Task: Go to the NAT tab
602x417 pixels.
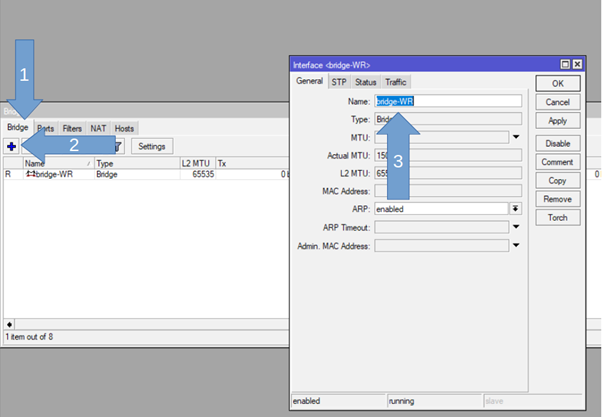Action: click(99, 128)
